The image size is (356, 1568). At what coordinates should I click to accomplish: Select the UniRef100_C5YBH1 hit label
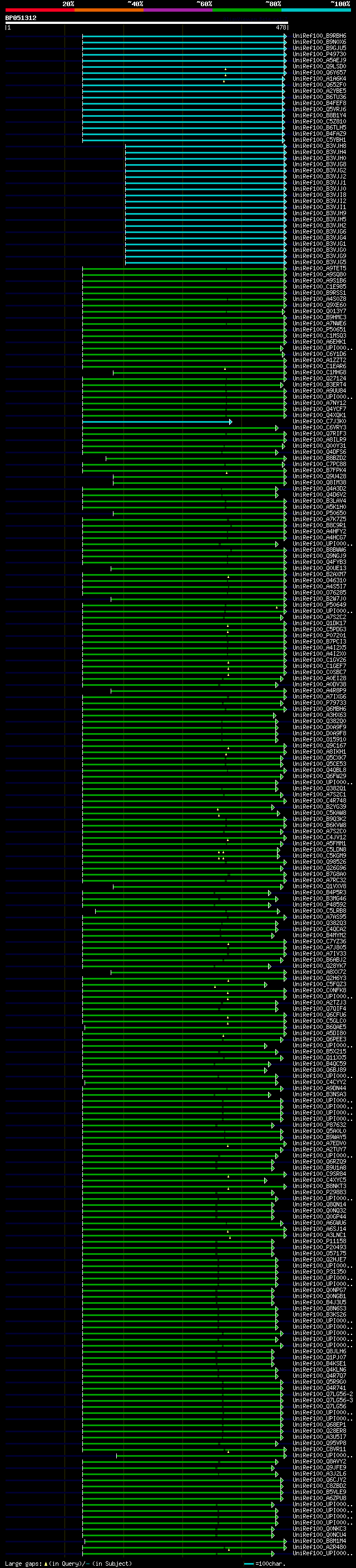[319, 140]
